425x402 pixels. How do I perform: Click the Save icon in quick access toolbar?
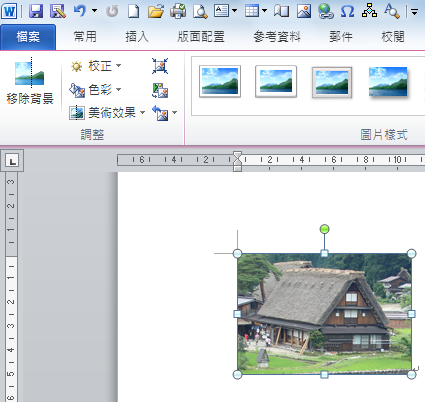click(x=36, y=11)
